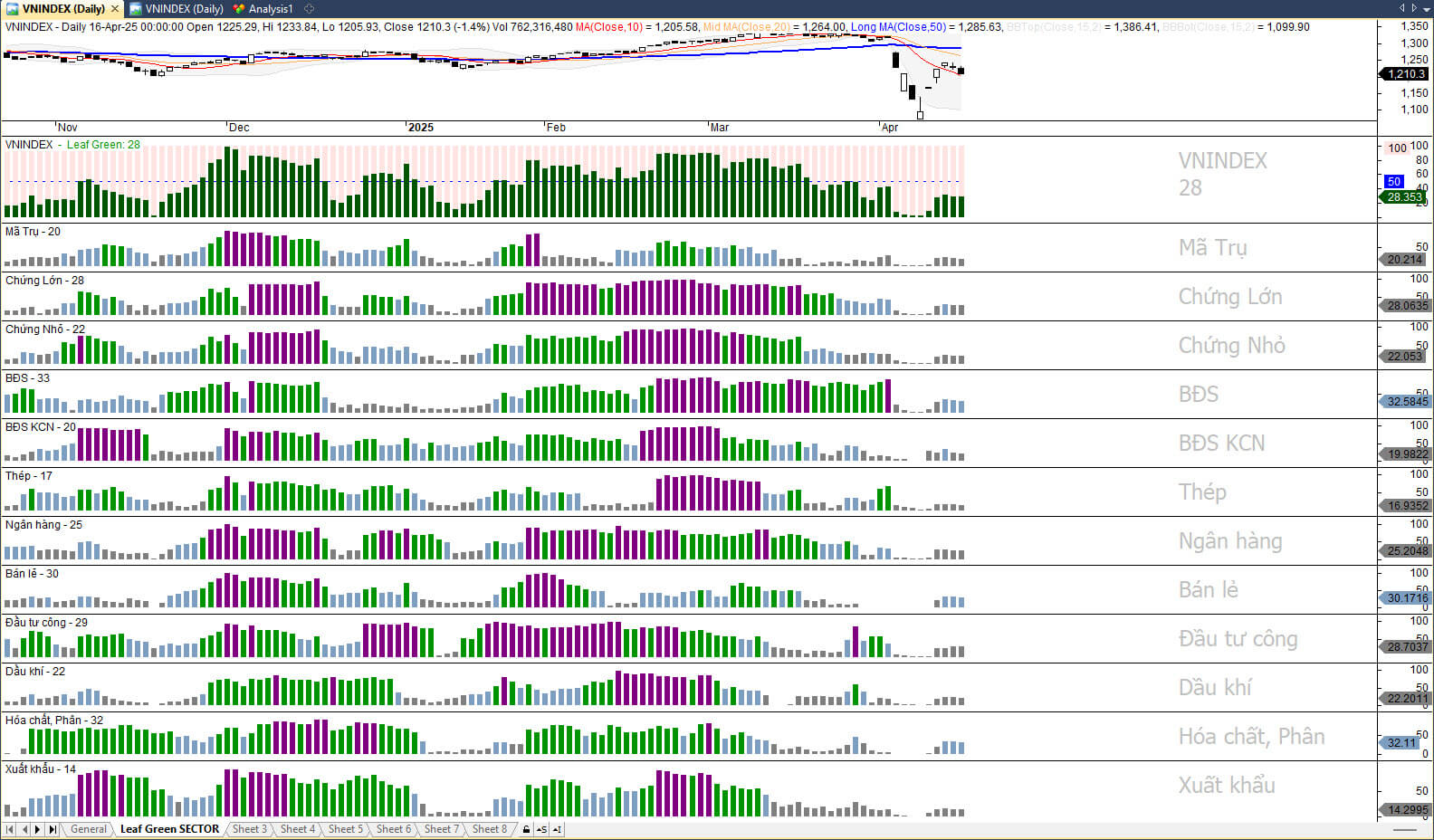Close the active VNINDEX (Daily) tab
This screenshot has height=840, width=1434.
(115, 9)
